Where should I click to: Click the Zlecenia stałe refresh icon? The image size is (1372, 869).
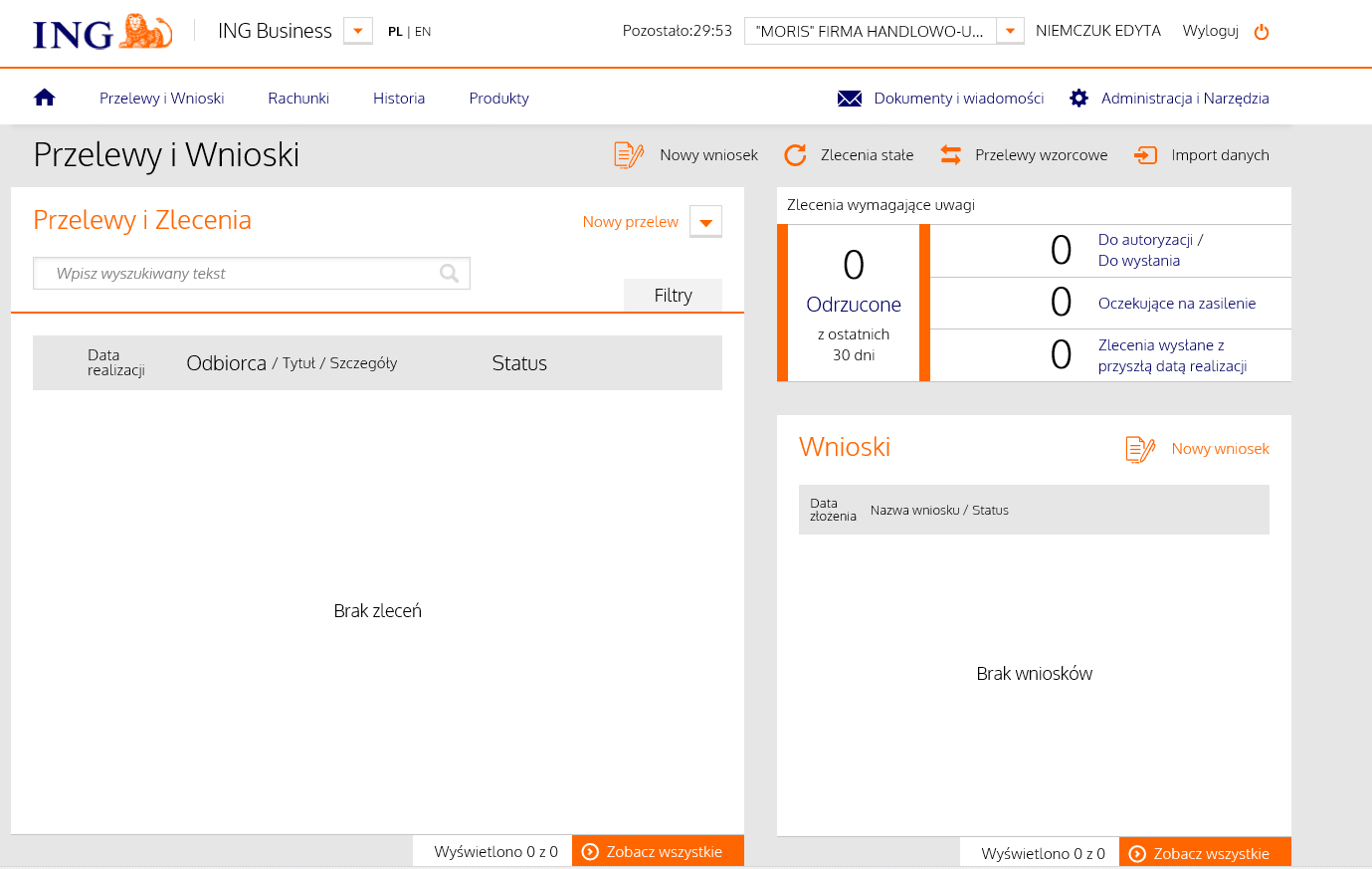coord(795,155)
